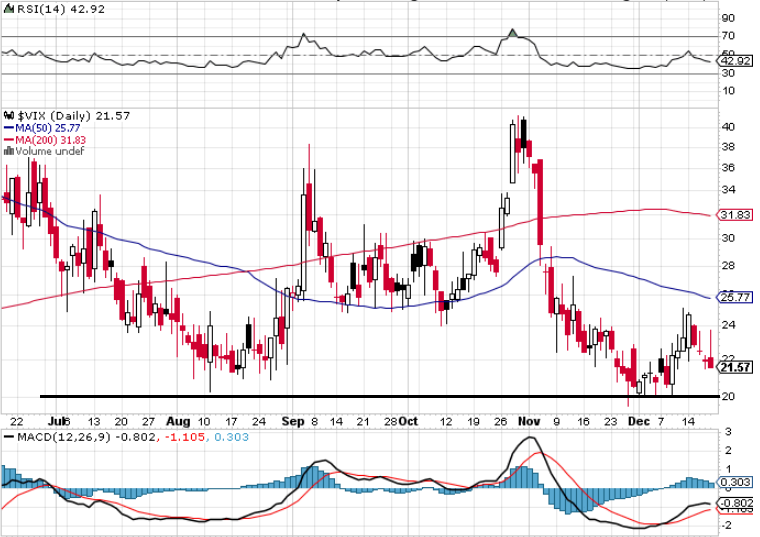Click the black horizontal support line at 20
The width and height of the screenshot is (760, 537).
(x=379, y=396)
